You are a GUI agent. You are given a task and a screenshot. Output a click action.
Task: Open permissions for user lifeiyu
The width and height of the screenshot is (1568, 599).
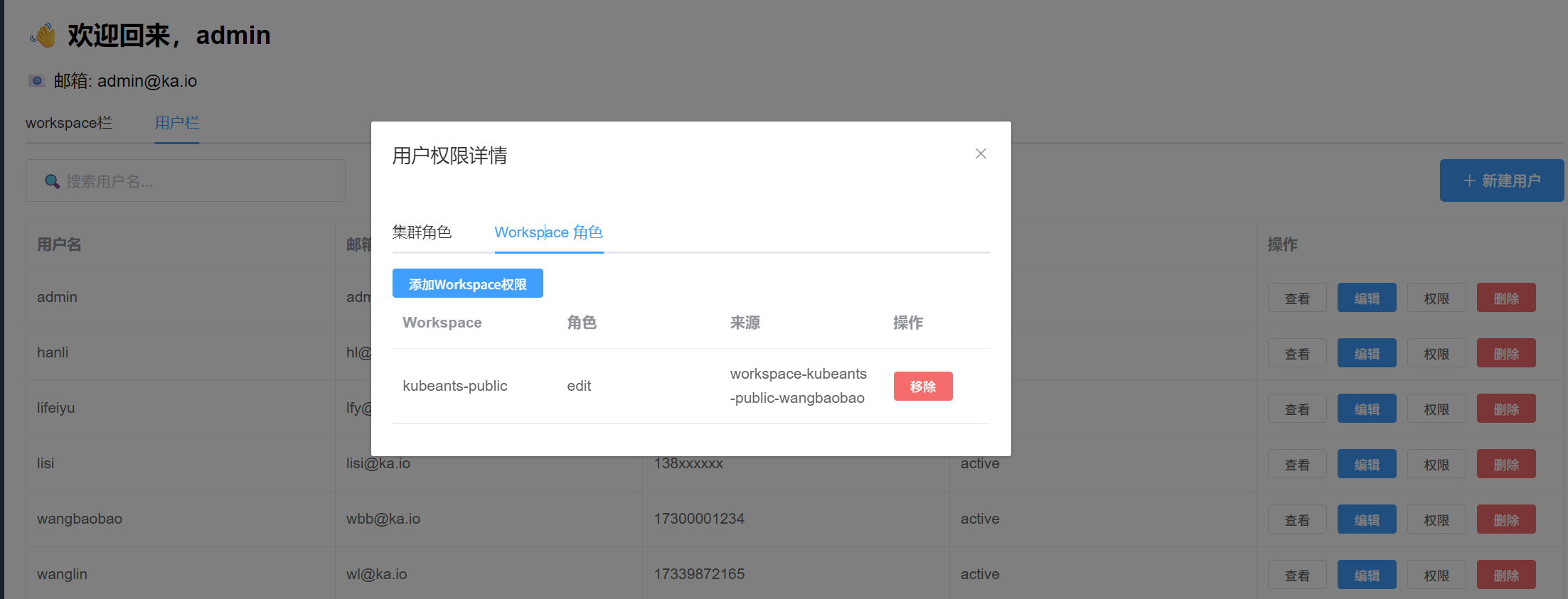[x=1436, y=409]
